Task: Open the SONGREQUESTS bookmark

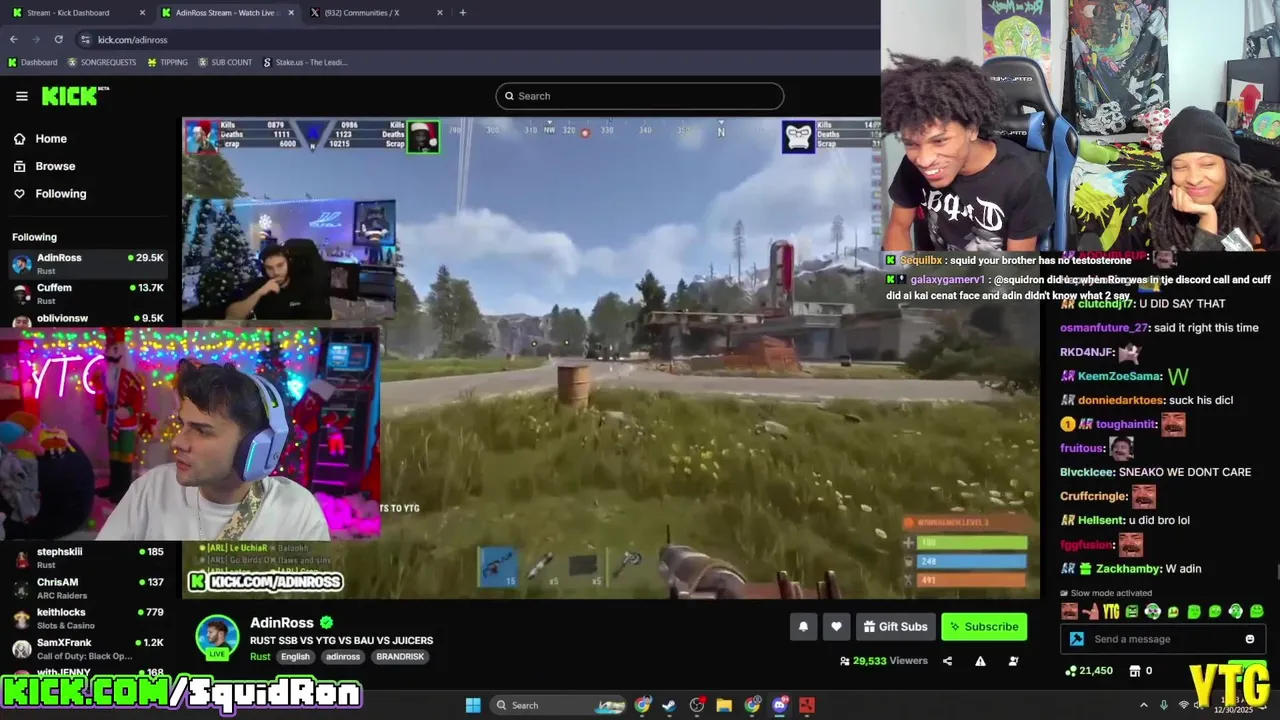Action: coord(102,62)
